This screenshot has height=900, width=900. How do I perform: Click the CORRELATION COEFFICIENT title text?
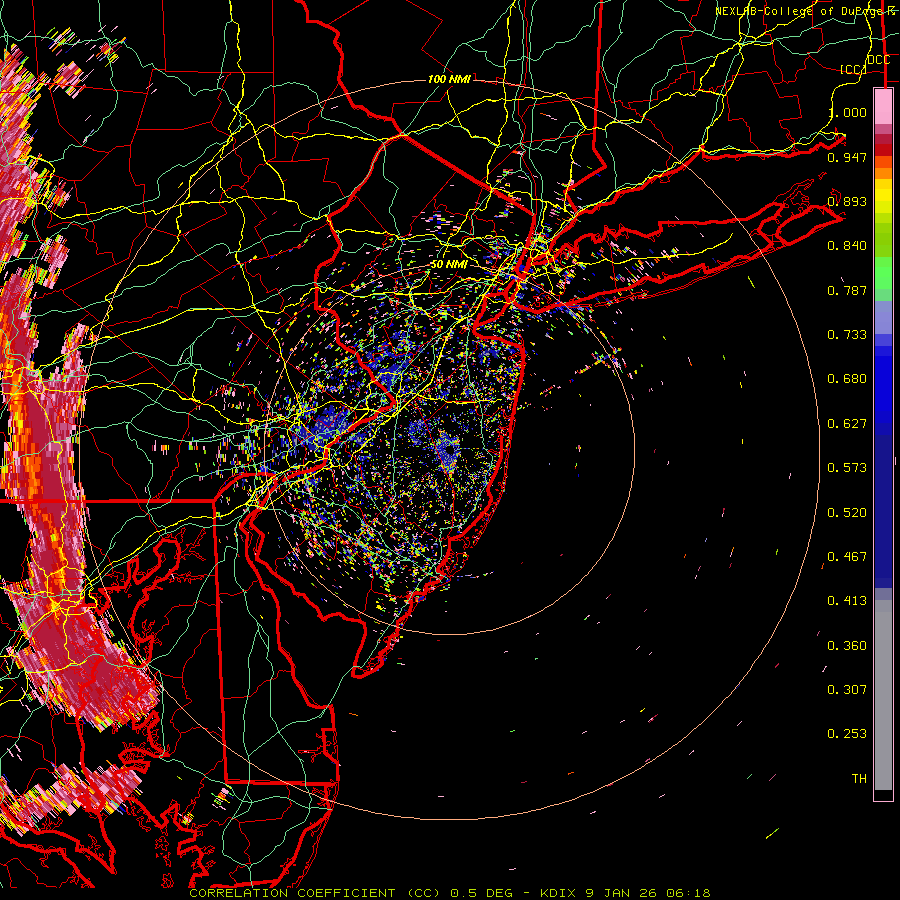coord(292,893)
